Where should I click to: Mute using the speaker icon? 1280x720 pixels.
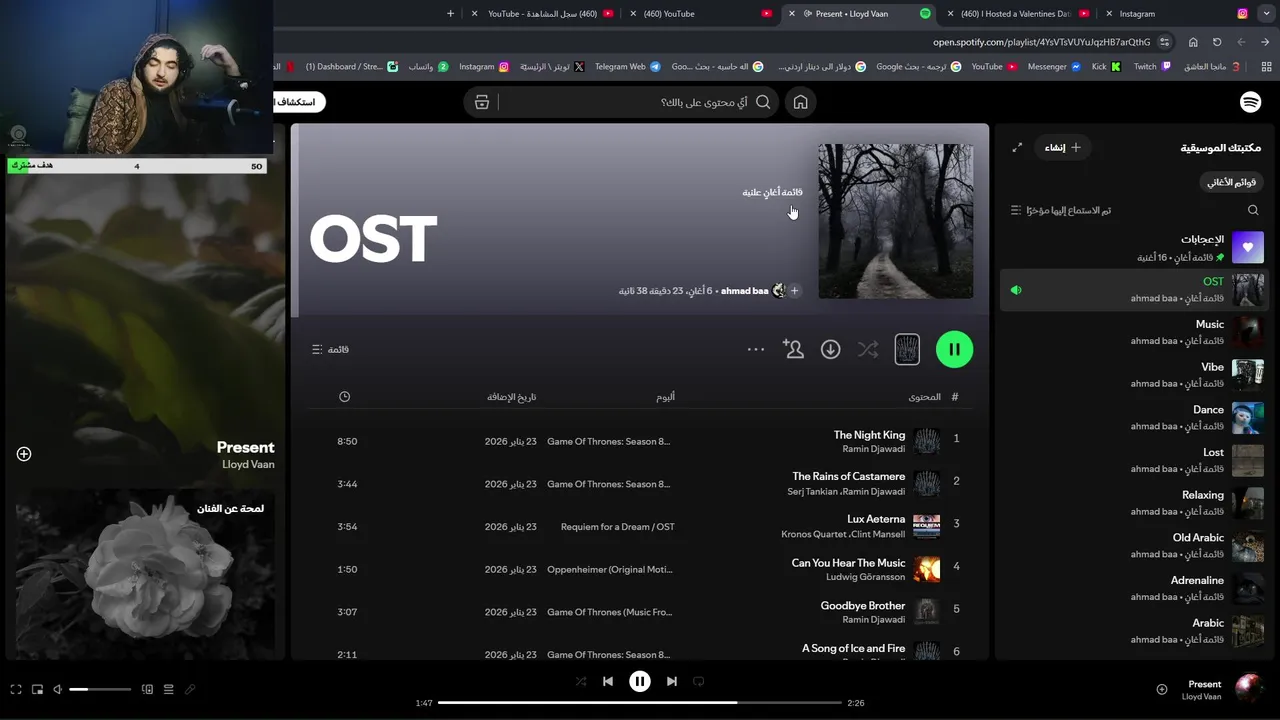pos(57,689)
